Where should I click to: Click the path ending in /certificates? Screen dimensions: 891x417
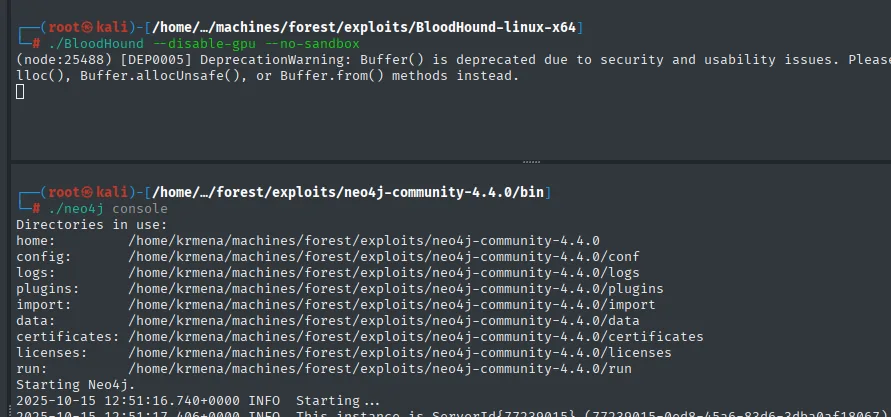pyautogui.click(x=415, y=336)
